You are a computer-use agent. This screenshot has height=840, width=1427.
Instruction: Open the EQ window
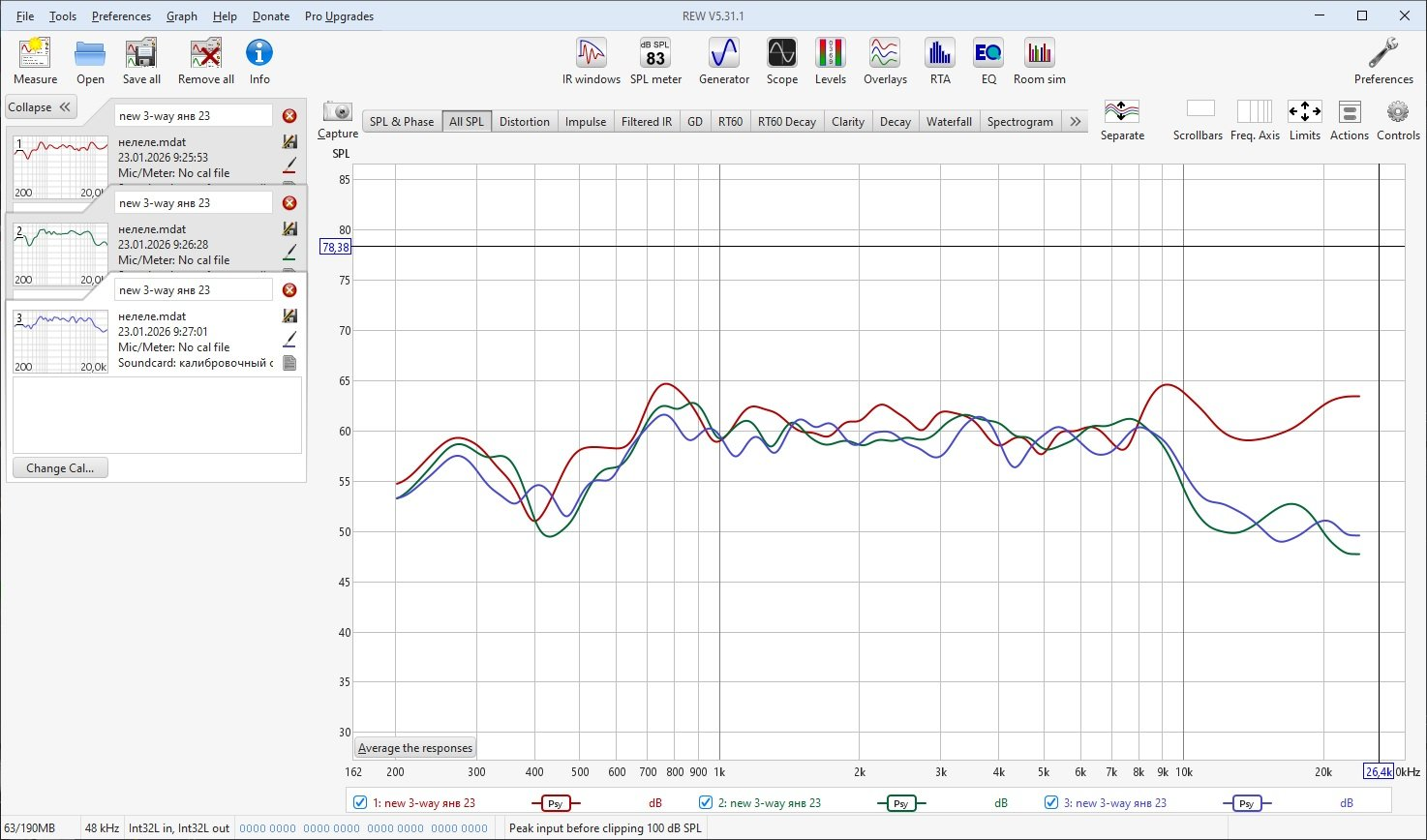point(988,62)
